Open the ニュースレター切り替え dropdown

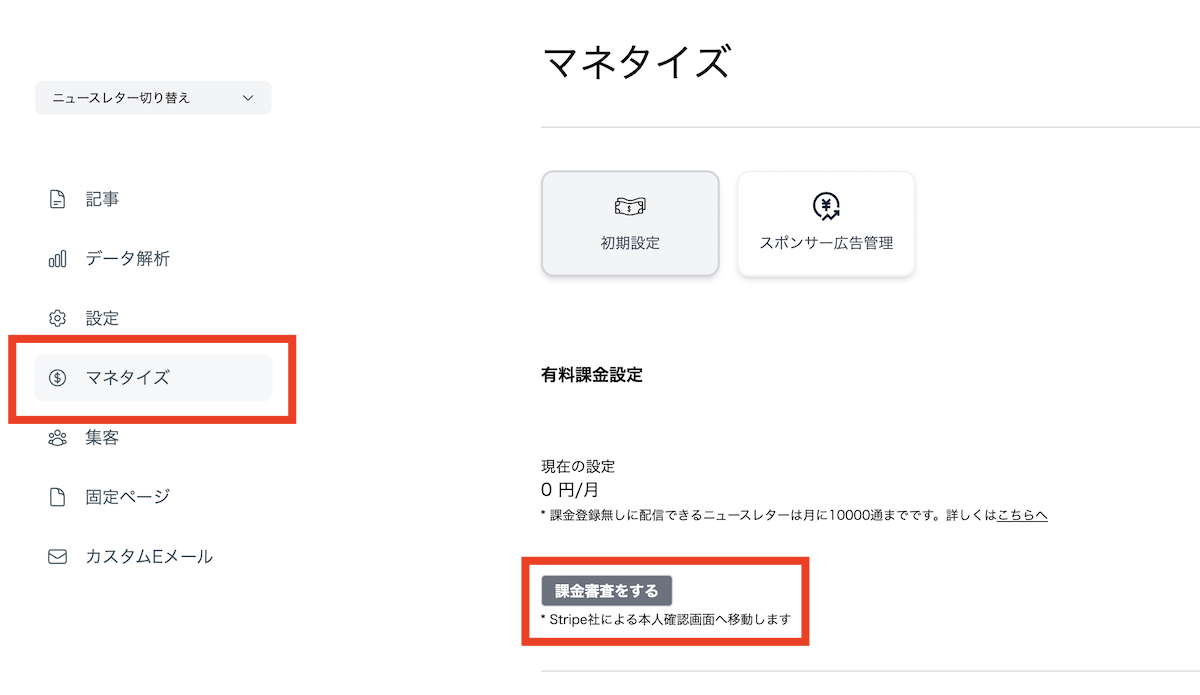coord(152,97)
